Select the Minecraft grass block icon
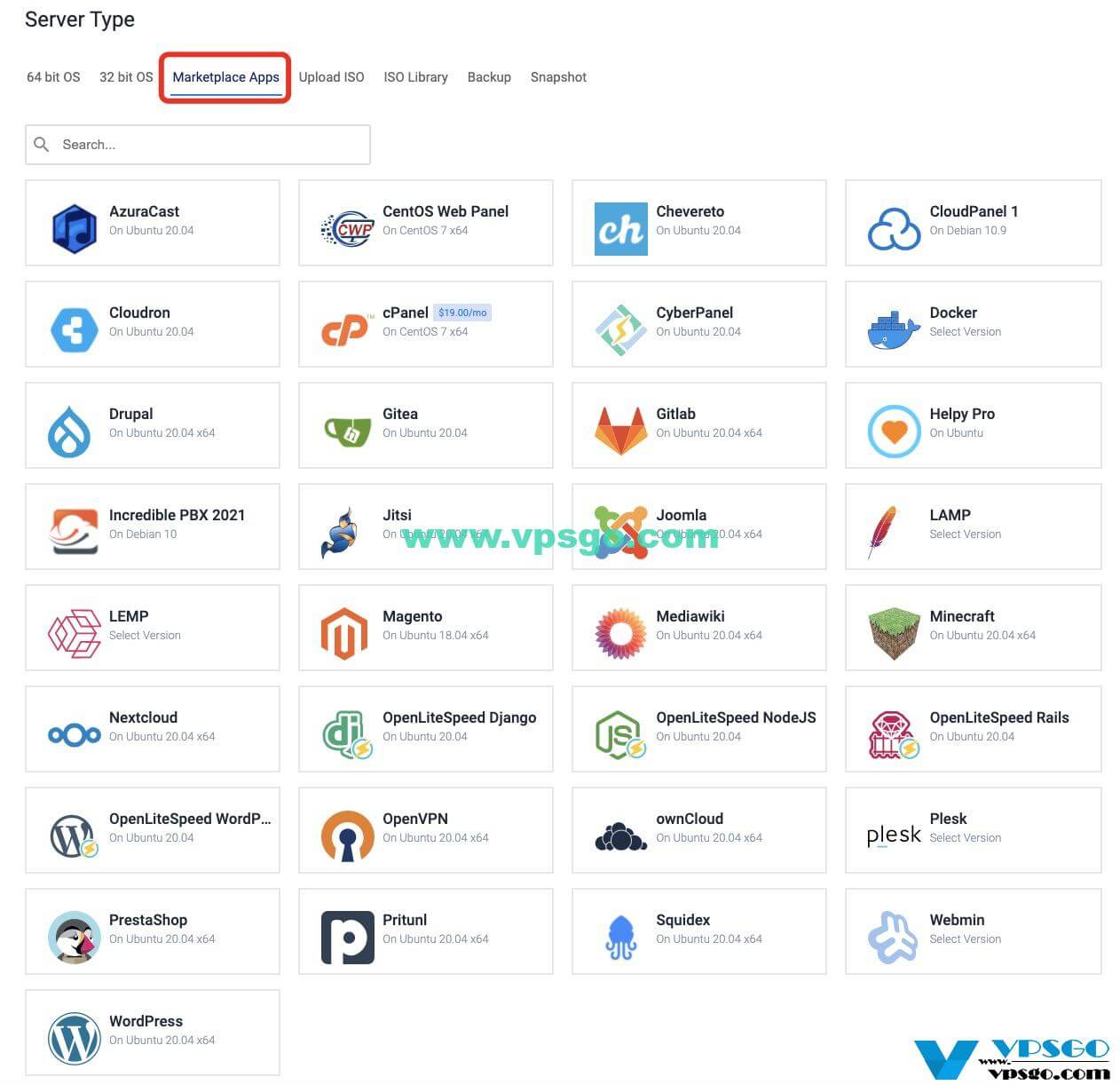Viewport: 1120px width, 1085px height. (894, 634)
